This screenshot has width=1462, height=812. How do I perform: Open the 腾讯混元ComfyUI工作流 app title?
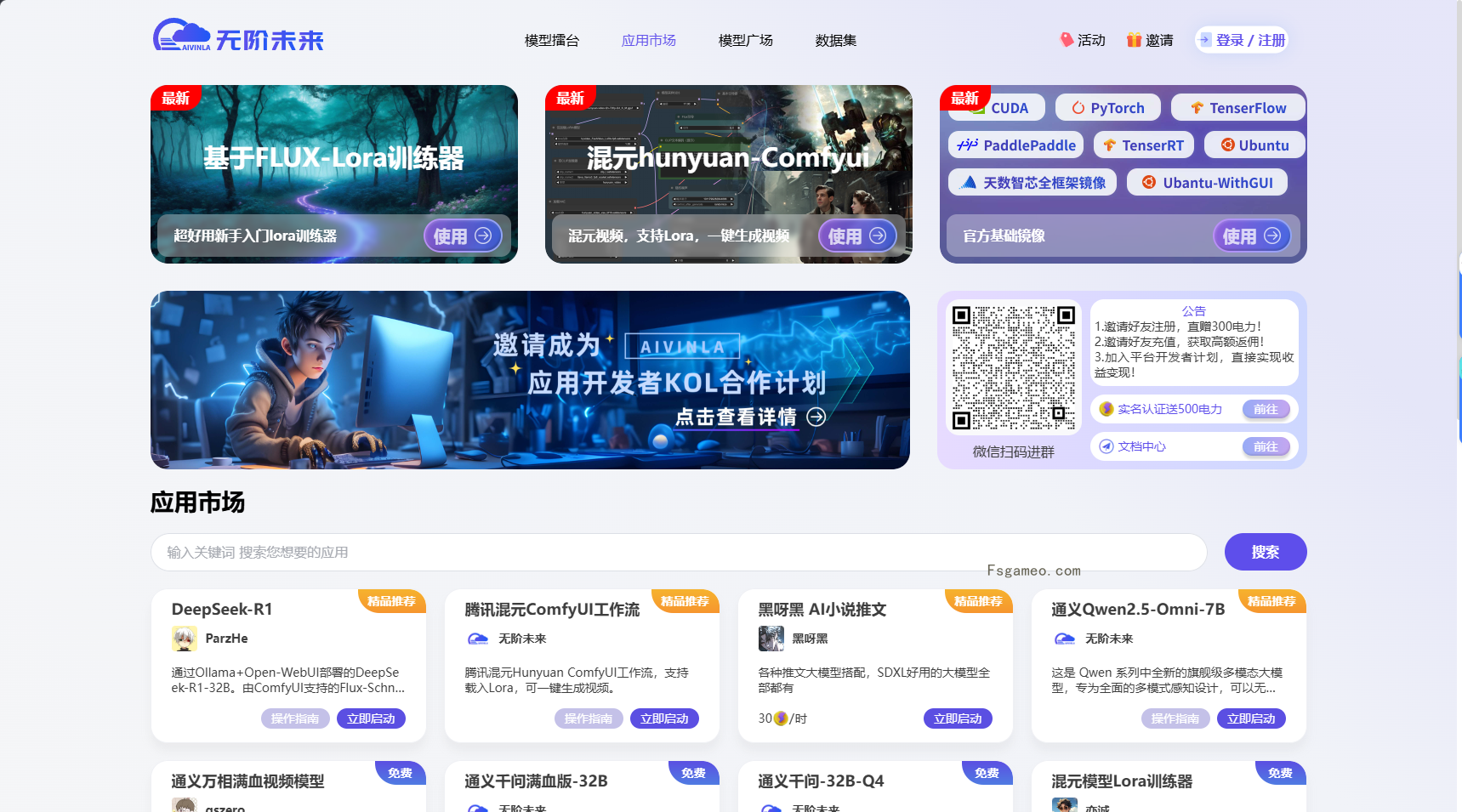552,609
